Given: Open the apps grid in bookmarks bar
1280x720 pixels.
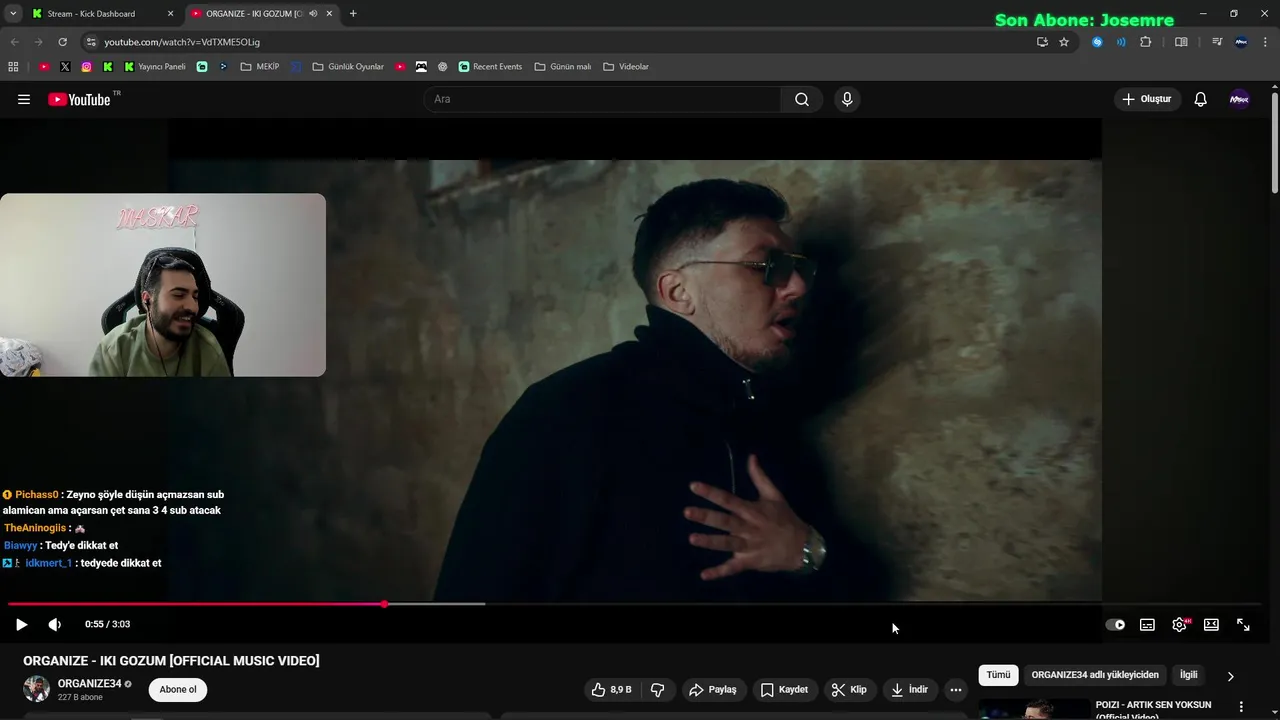Looking at the screenshot, I should 13,67.
